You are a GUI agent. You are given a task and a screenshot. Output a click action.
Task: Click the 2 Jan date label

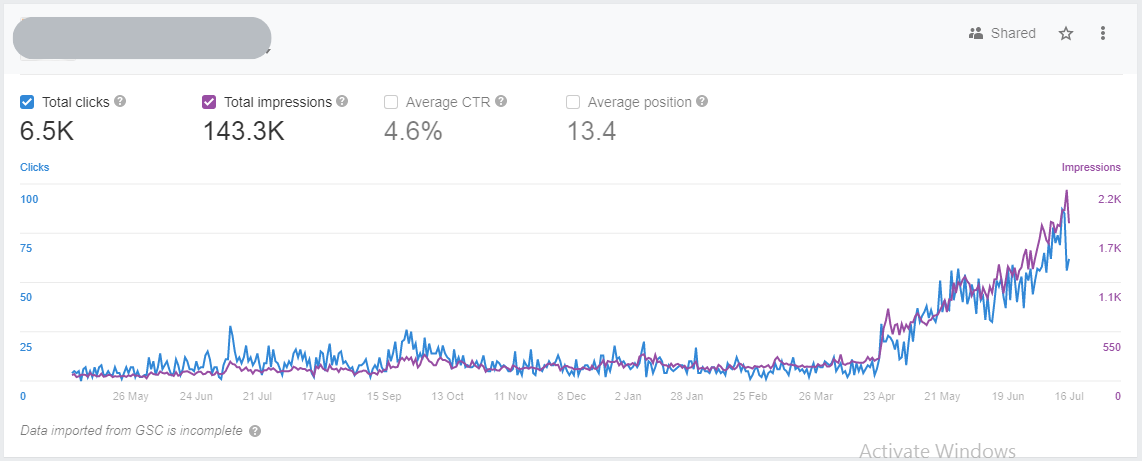pos(628,396)
